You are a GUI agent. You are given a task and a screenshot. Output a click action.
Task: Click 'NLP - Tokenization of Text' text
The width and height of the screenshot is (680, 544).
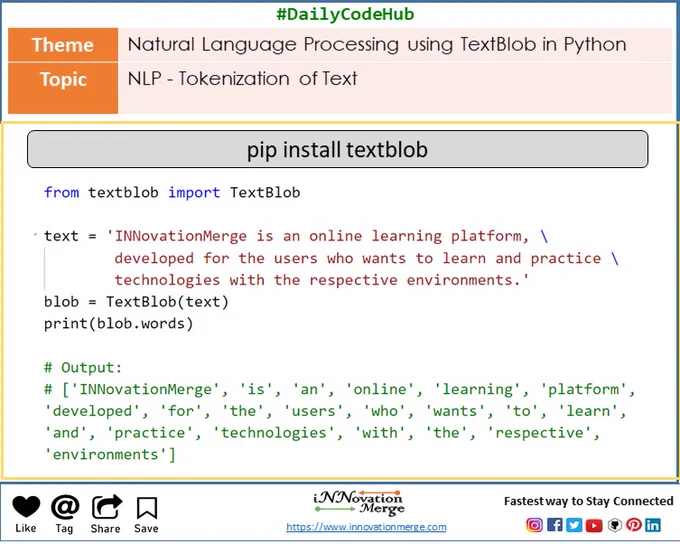[x=242, y=79]
